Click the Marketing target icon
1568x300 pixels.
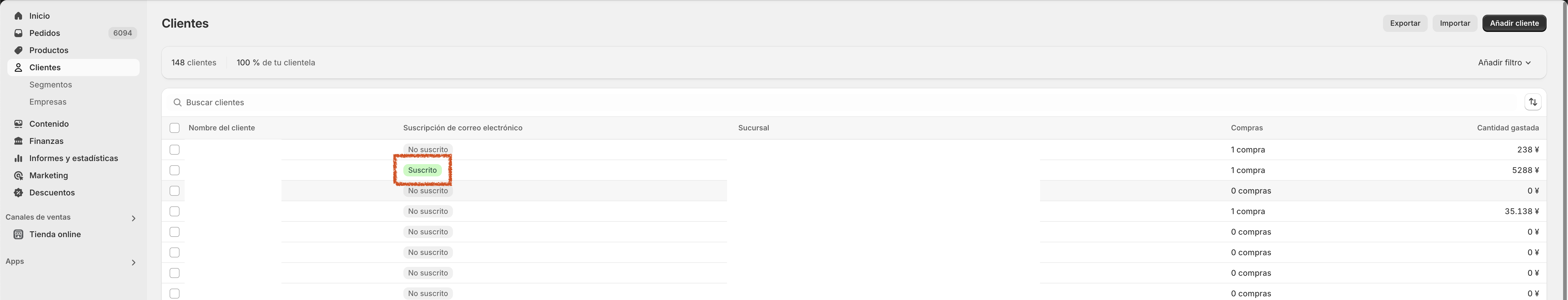(x=18, y=175)
